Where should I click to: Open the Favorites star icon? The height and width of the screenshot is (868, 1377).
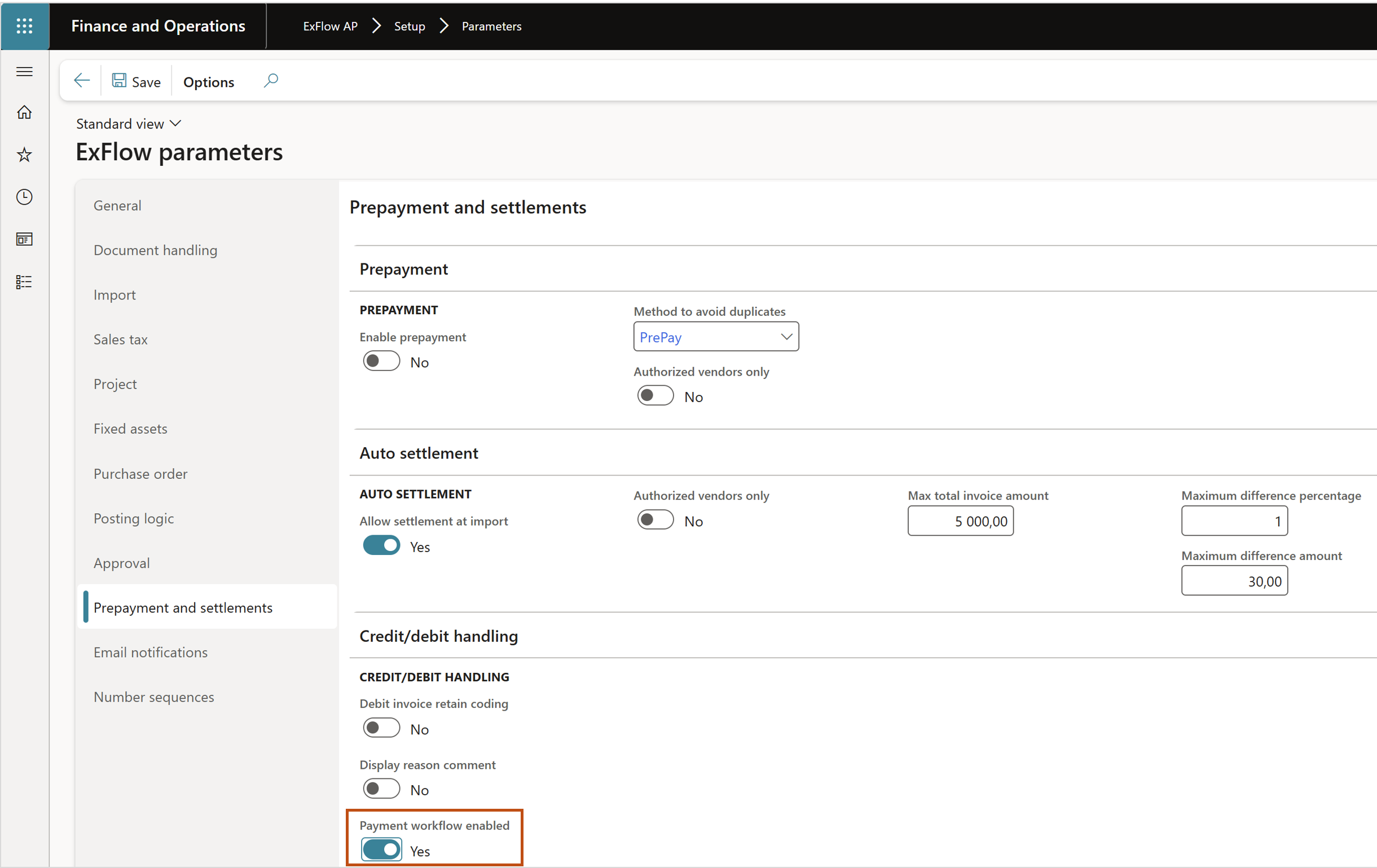tap(25, 155)
